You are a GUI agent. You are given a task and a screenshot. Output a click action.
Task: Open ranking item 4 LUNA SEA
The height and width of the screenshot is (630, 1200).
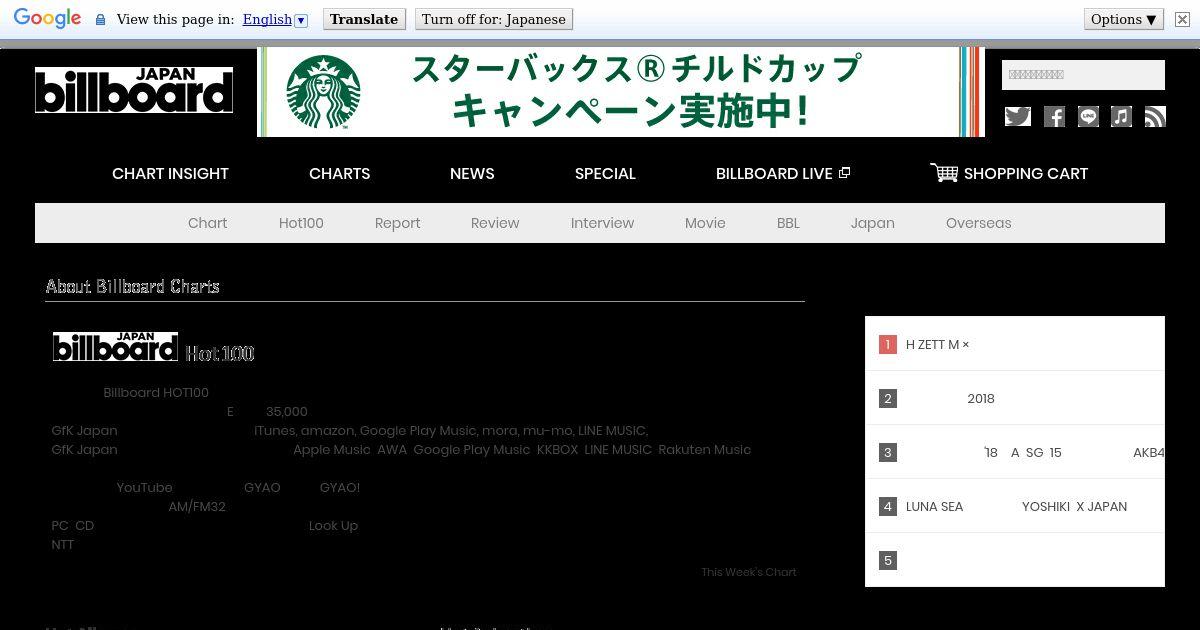tap(1015, 506)
